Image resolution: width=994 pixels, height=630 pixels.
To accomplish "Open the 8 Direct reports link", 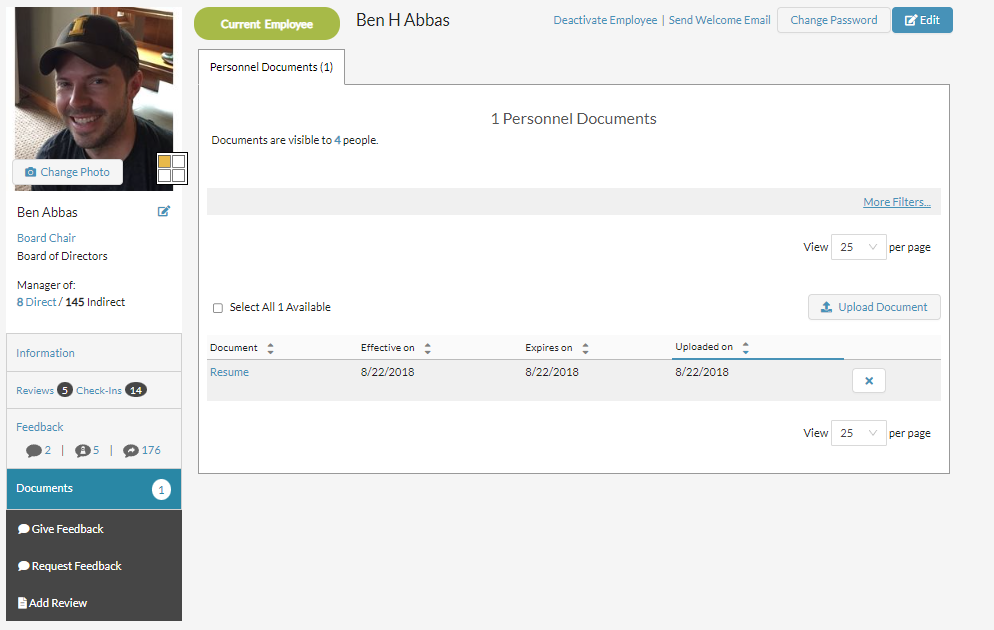I will (37, 302).
